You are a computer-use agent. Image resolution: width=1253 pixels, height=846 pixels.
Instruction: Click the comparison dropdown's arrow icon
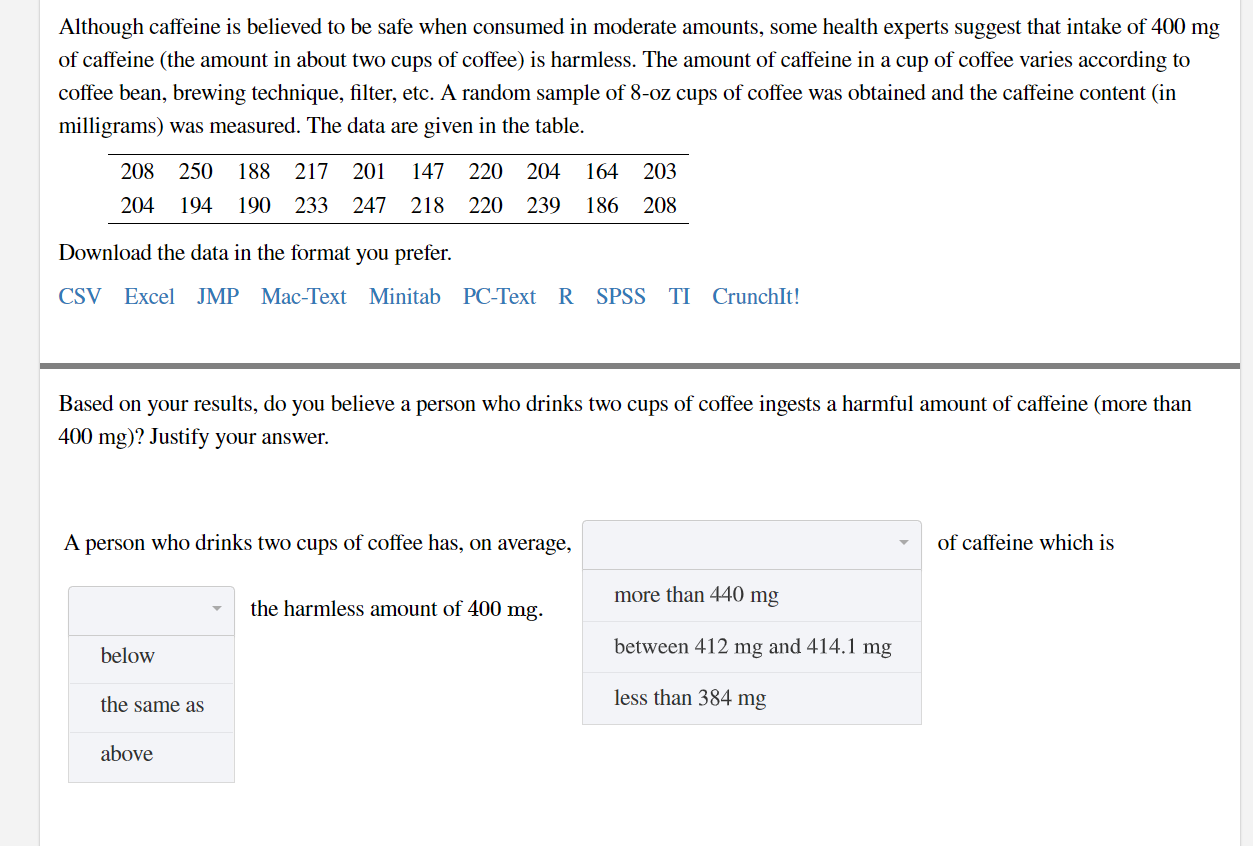pos(219,609)
